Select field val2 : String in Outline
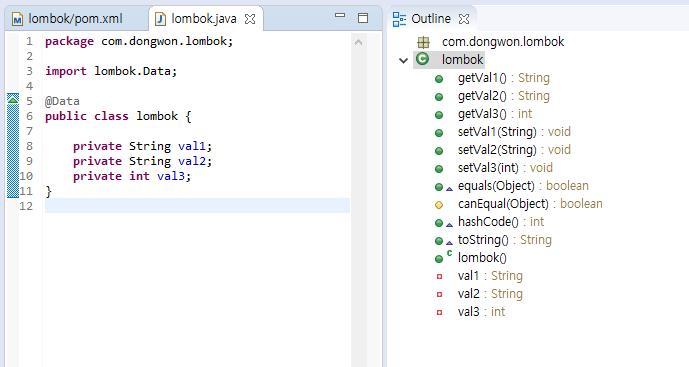This screenshot has width=689, height=367. [490, 294]
